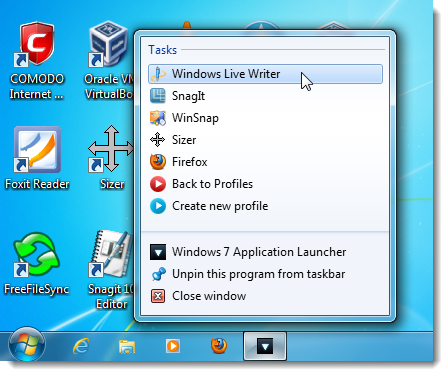The image size is (448, 376).
Task: Open WinSnap from the jump list
Action: pos(265,118)
